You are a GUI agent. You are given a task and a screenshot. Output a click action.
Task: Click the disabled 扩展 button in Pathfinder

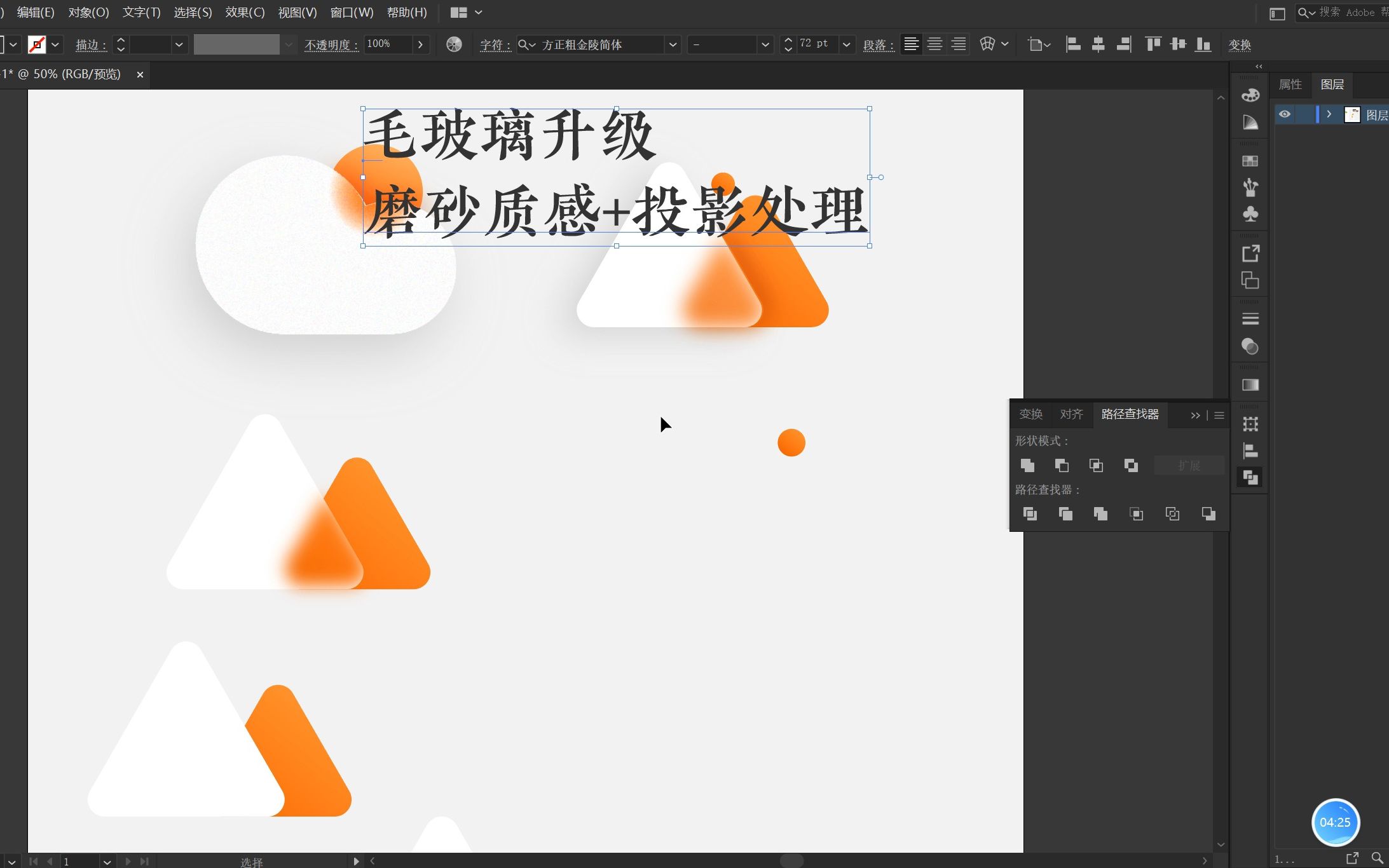1188,465
